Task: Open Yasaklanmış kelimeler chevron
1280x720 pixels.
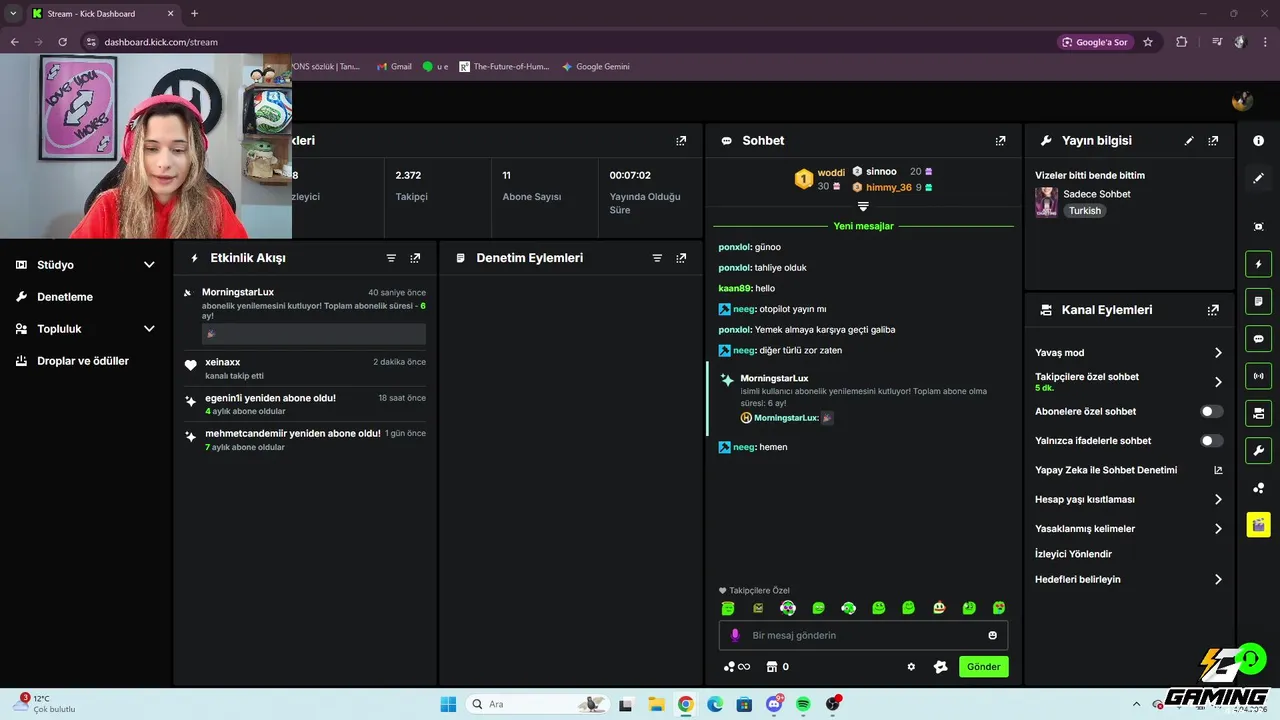Action: 1218,529
